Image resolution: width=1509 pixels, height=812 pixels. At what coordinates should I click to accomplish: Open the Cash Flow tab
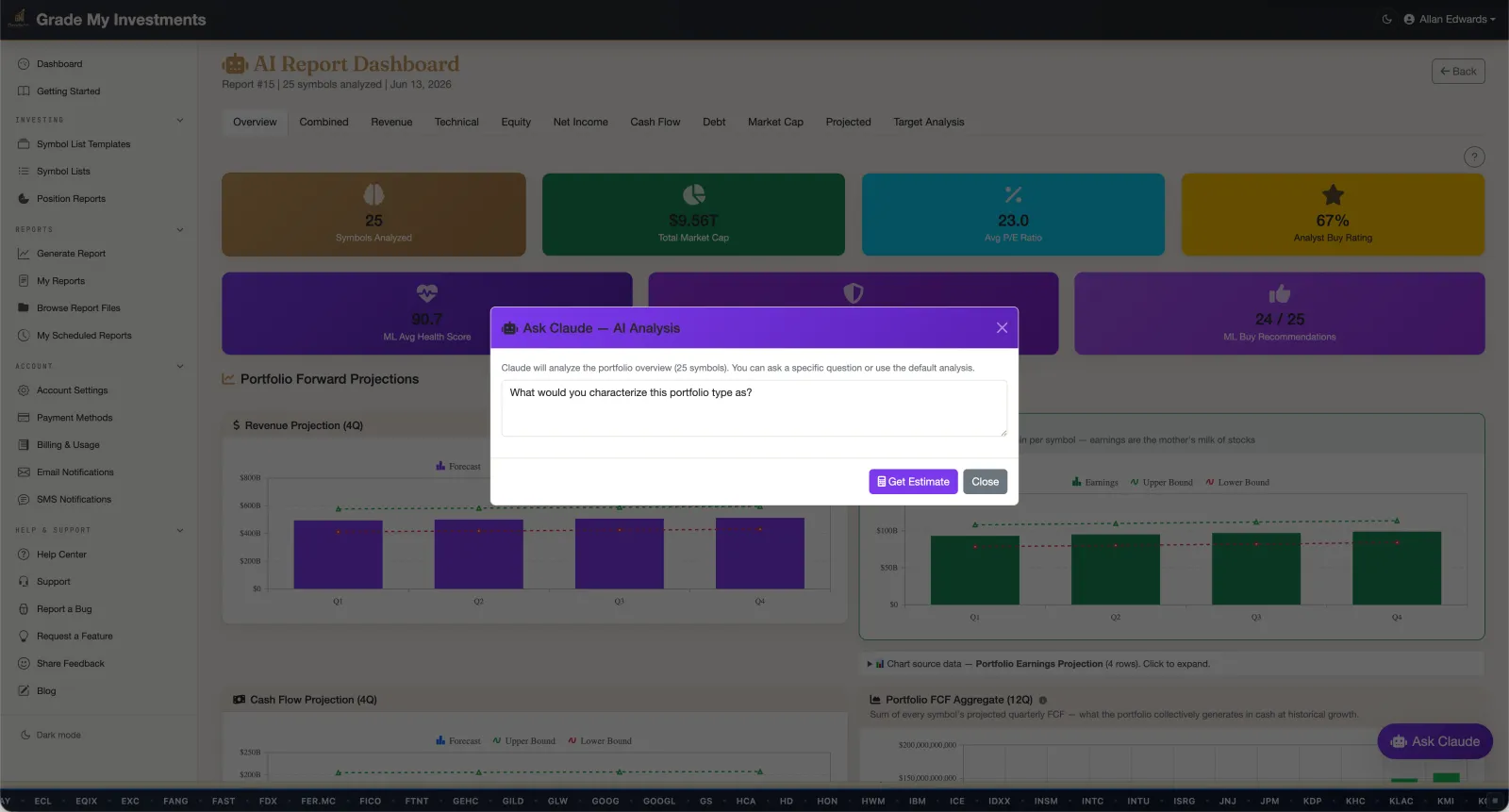tap(655, 123)
